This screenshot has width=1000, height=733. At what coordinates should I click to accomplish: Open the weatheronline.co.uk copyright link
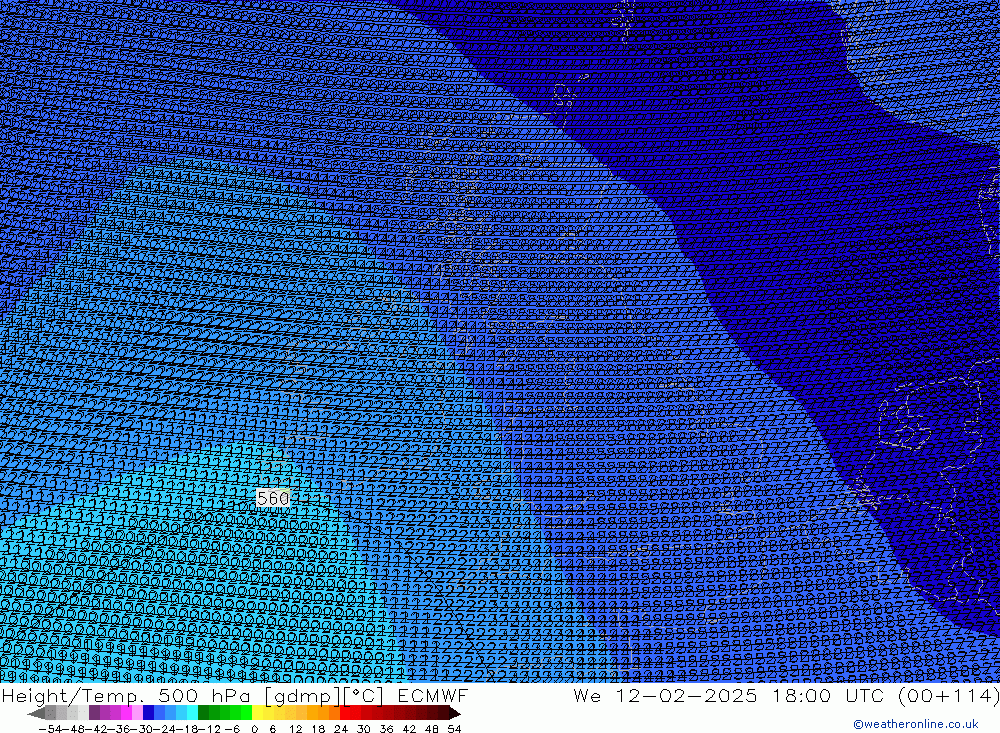[916, 724]
